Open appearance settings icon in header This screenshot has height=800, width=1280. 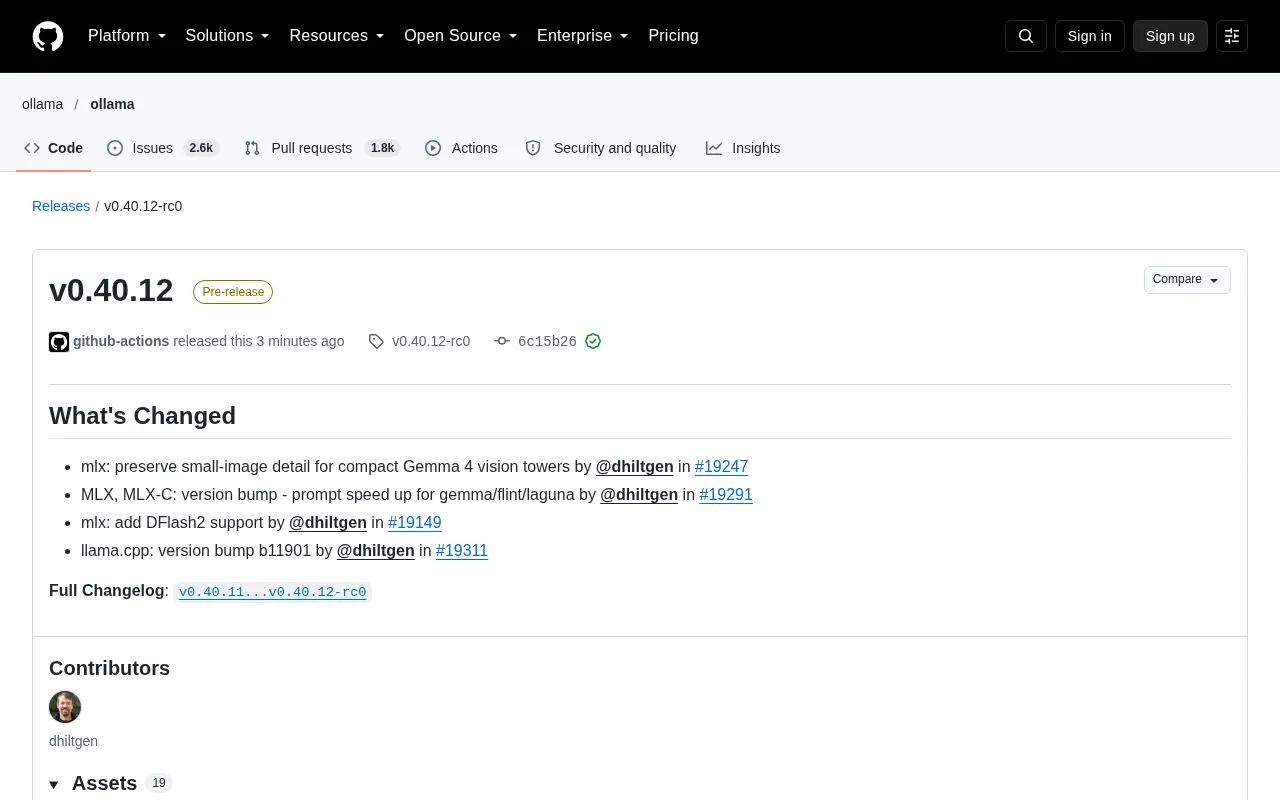1232,36
